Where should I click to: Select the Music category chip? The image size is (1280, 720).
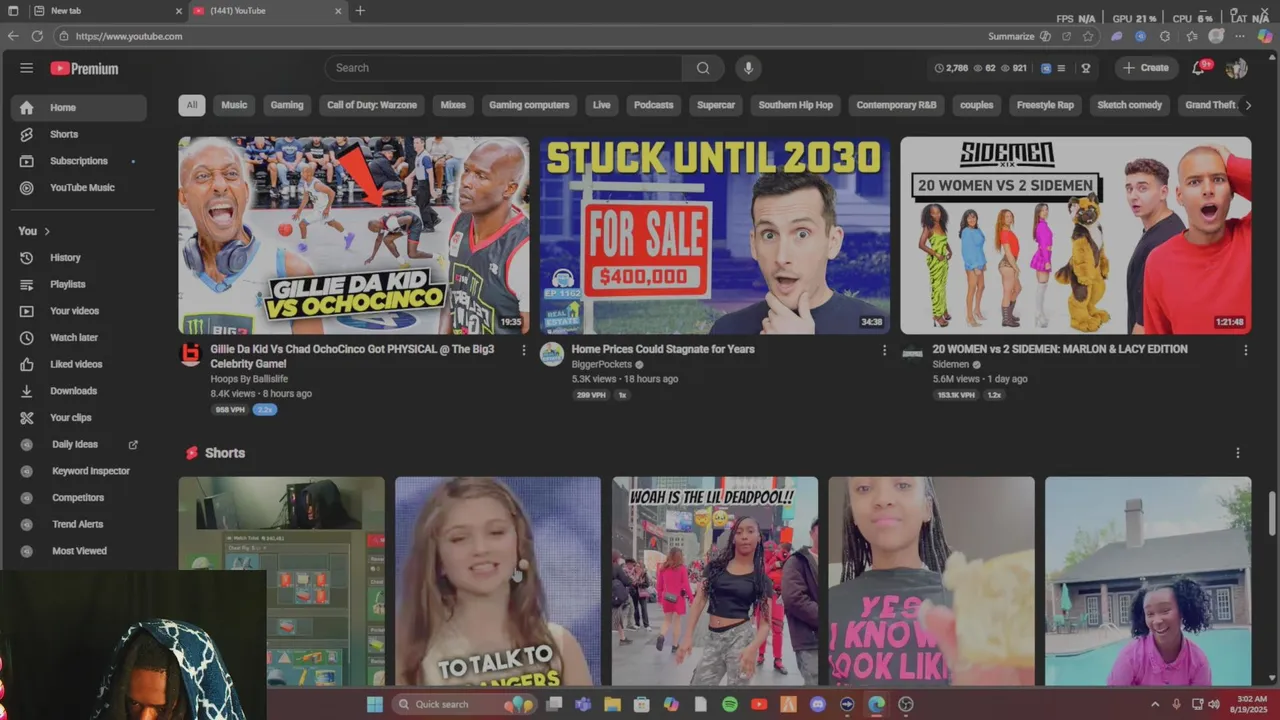[234, 105]
